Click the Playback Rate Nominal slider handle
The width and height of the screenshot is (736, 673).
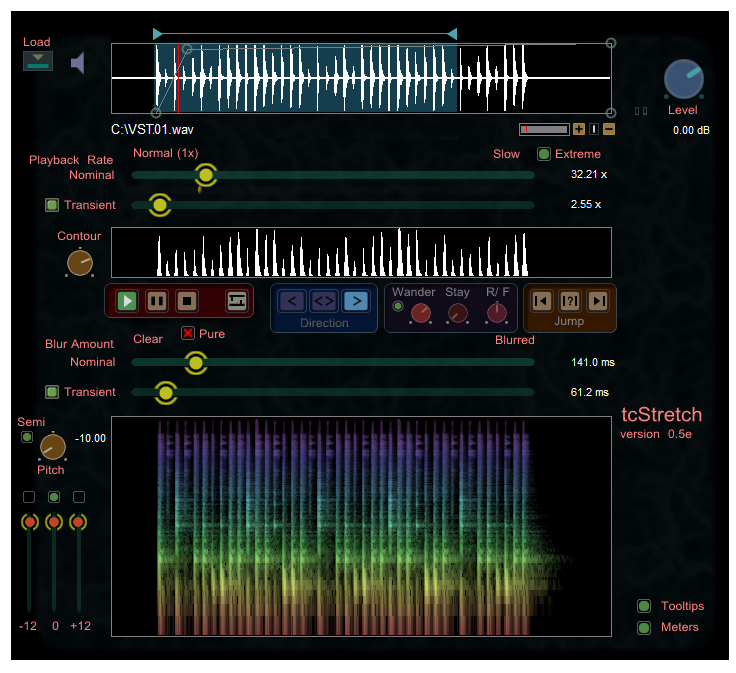[206, 175]
